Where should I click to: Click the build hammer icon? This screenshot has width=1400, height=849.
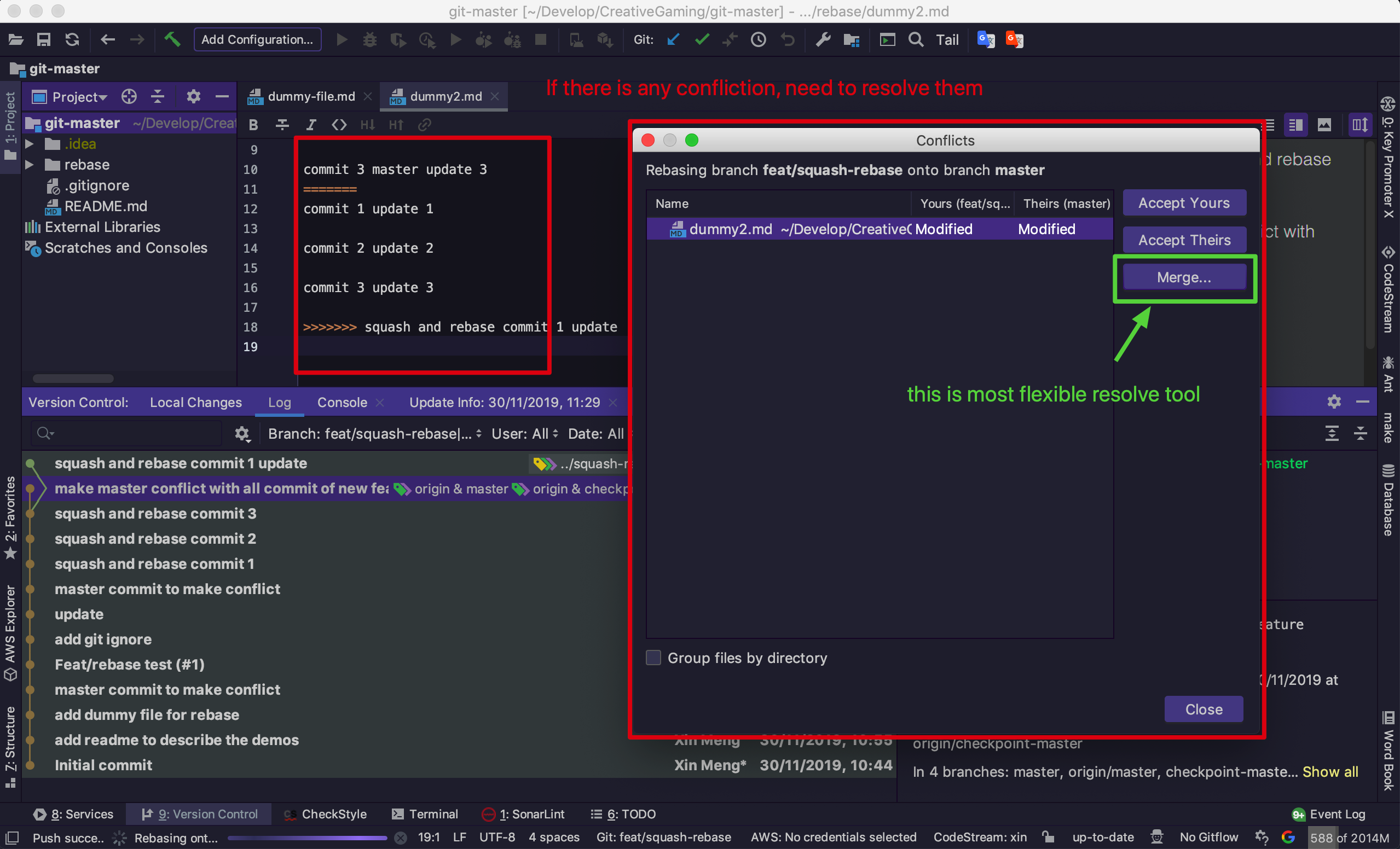172,39
